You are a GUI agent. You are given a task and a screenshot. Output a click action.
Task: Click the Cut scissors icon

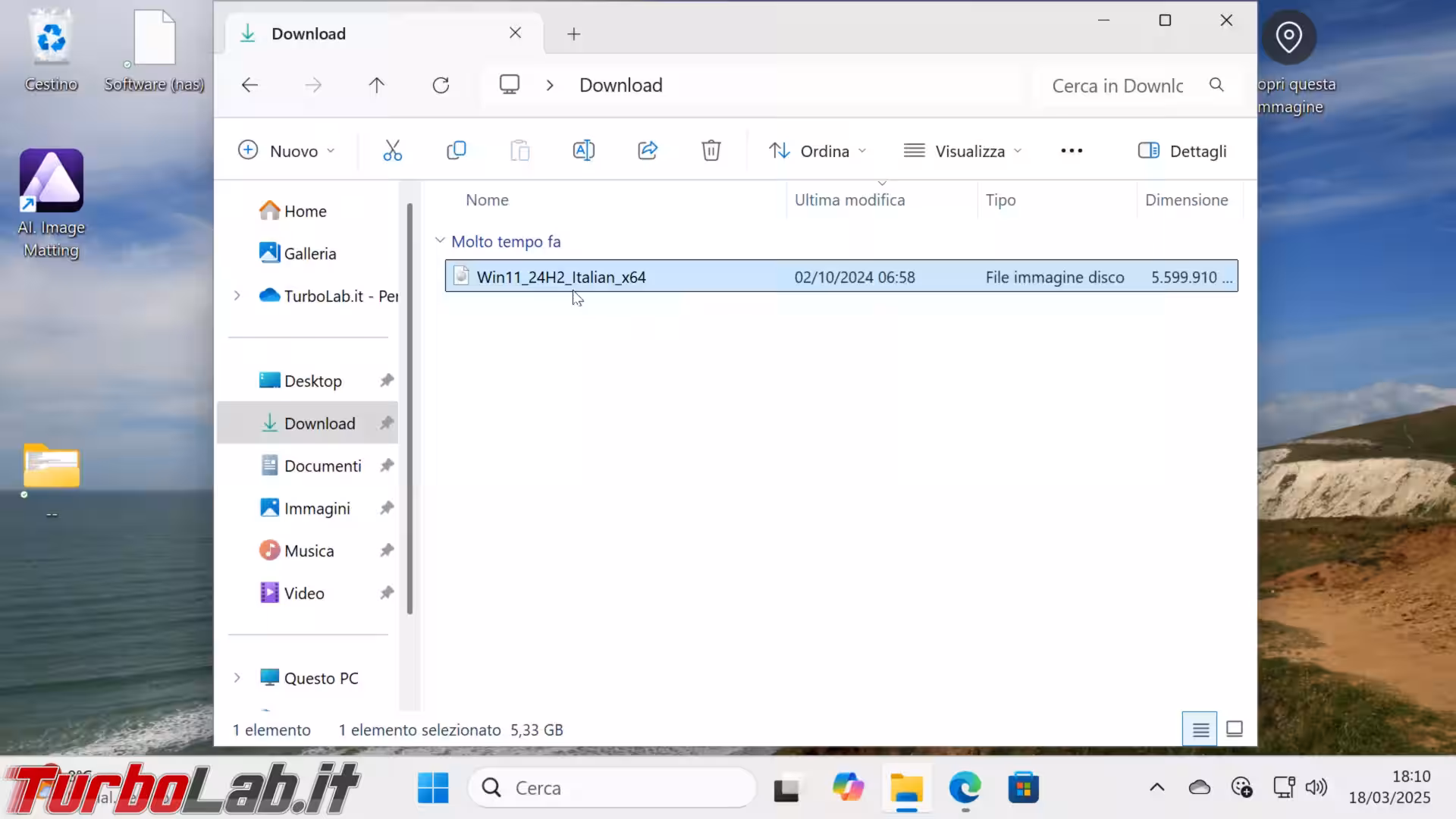(x=392, y=151)
